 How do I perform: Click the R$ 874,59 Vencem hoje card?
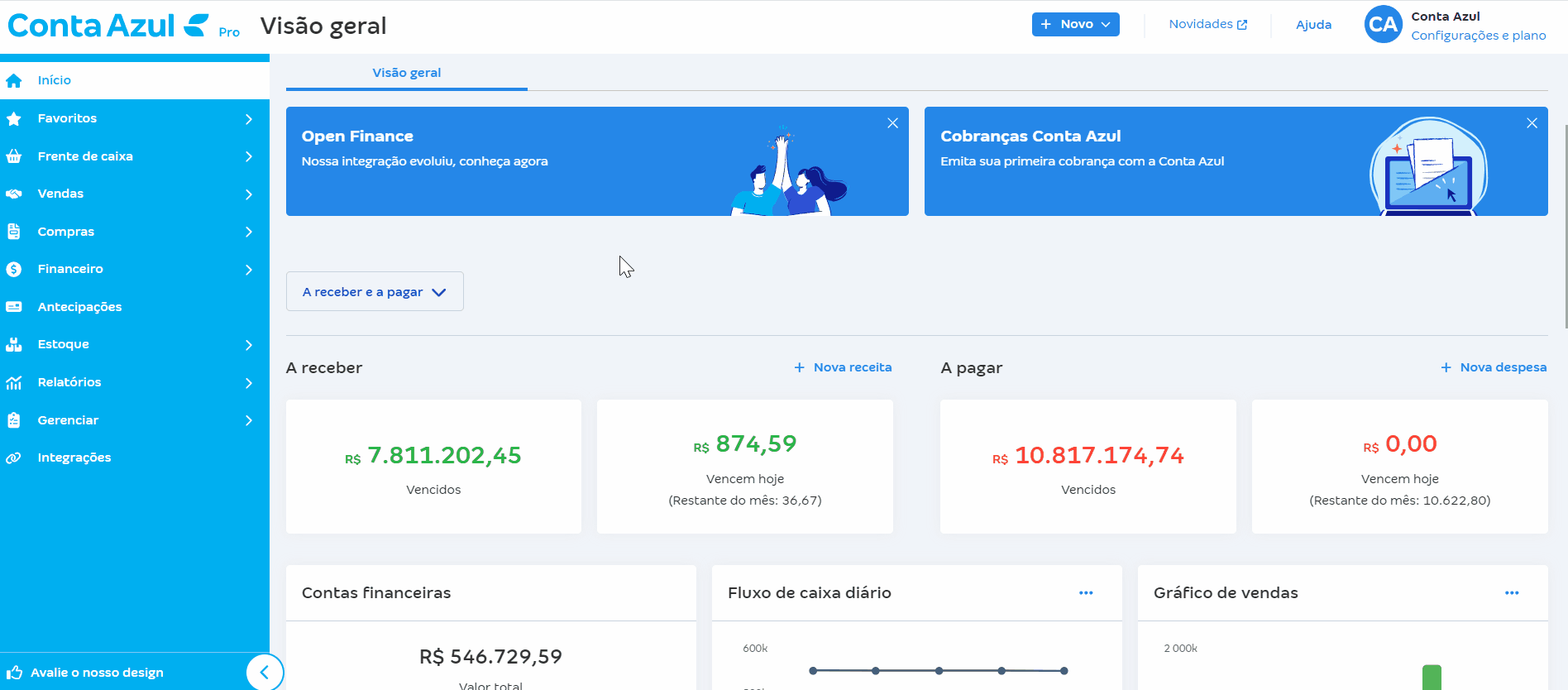[x=745, y=467]
